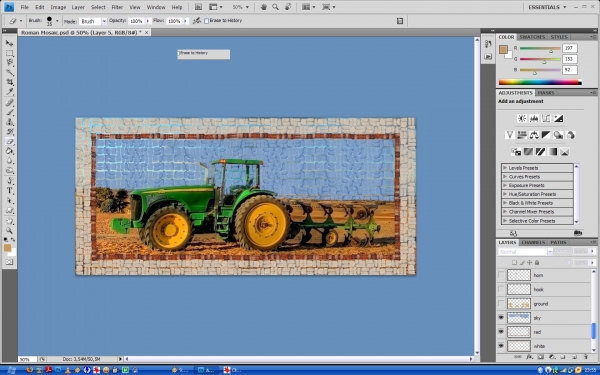
Task: Show the hook layer
Action: [x=501, y=289]
